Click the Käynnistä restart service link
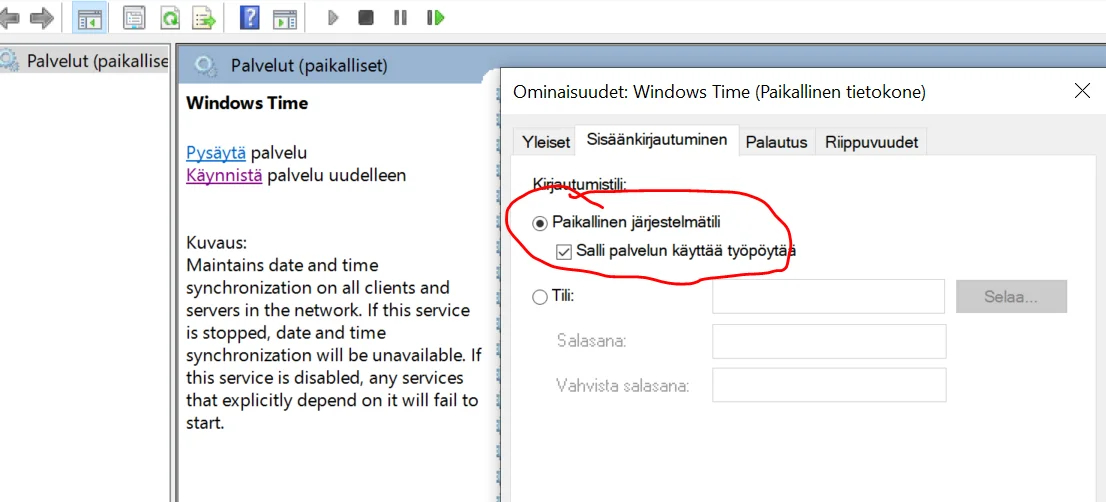Image resolution: width=1106 pixels, height=502 pixels. click(224, 175)
